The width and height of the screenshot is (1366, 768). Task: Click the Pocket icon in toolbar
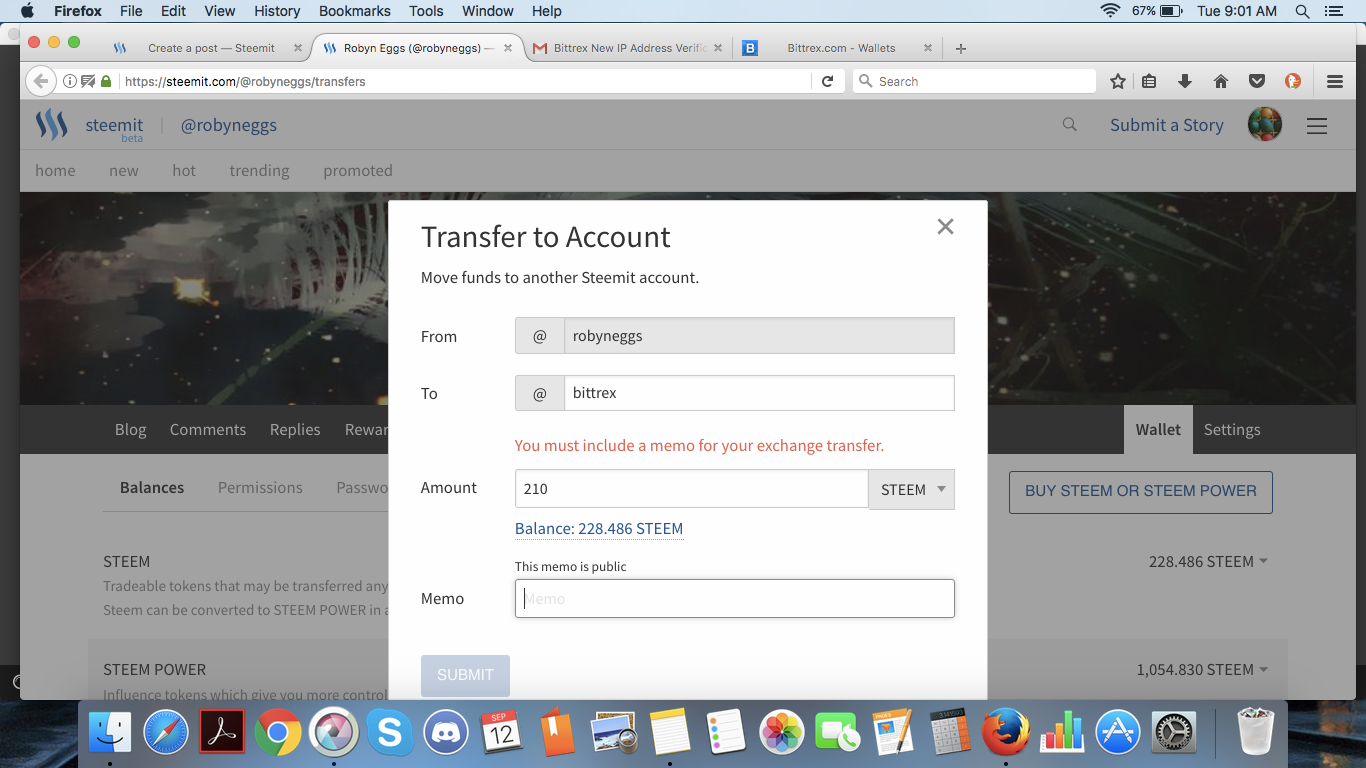1257,81
